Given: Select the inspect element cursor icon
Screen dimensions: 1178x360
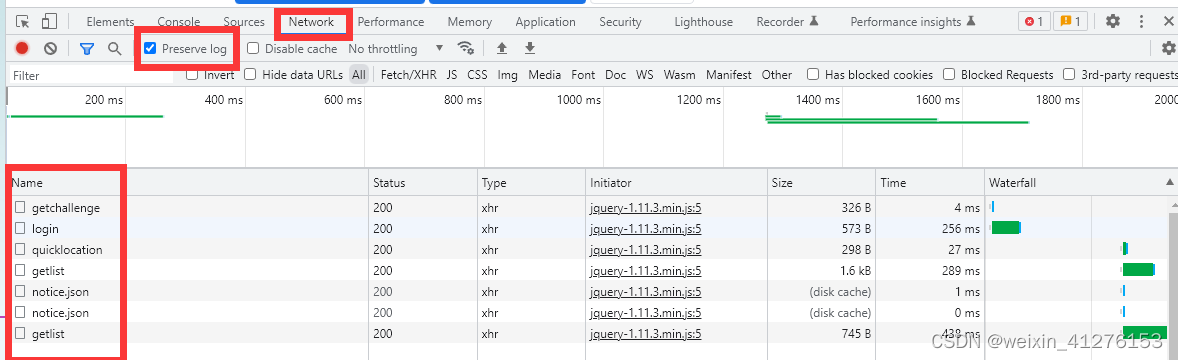Looking at the screenshot, I should tap(22, 22).
